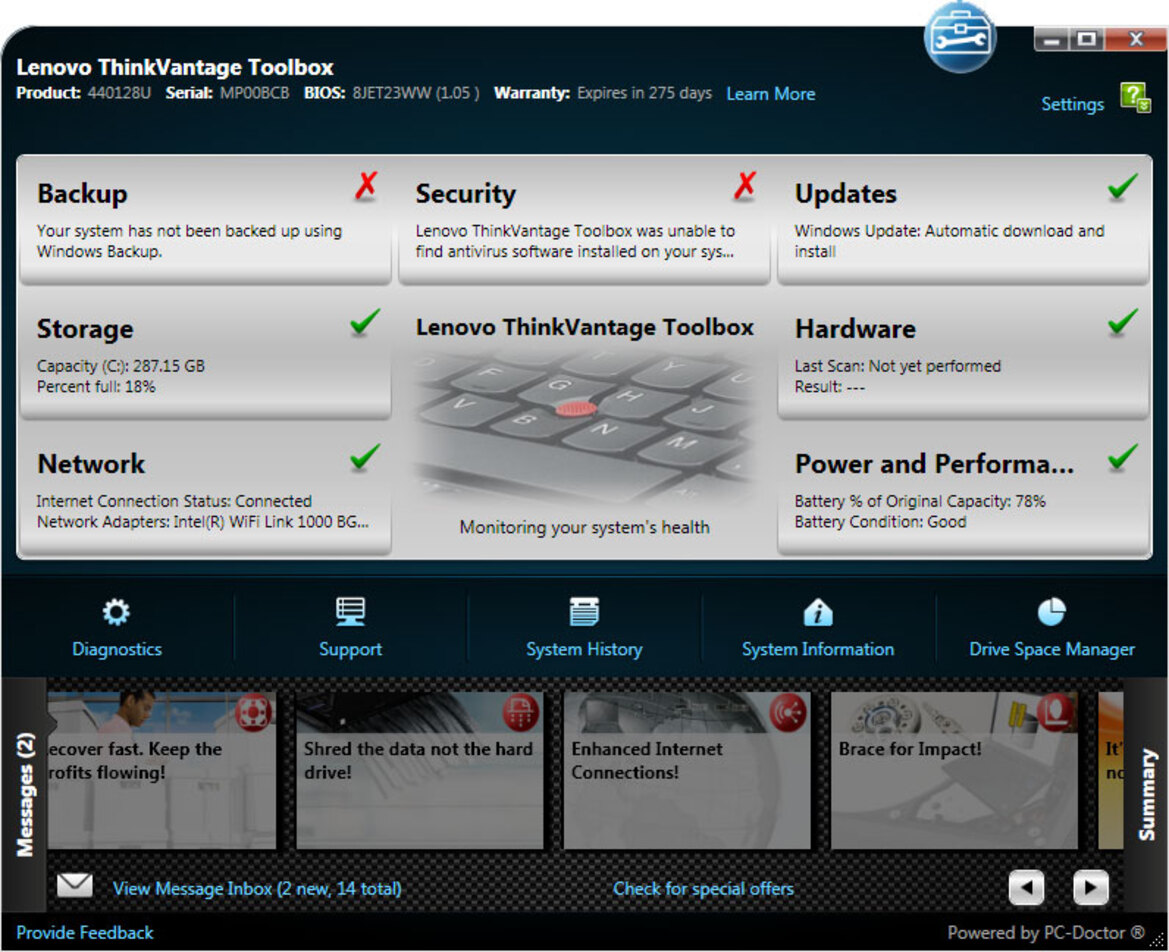Open the System History section label

tap(584, 649)
